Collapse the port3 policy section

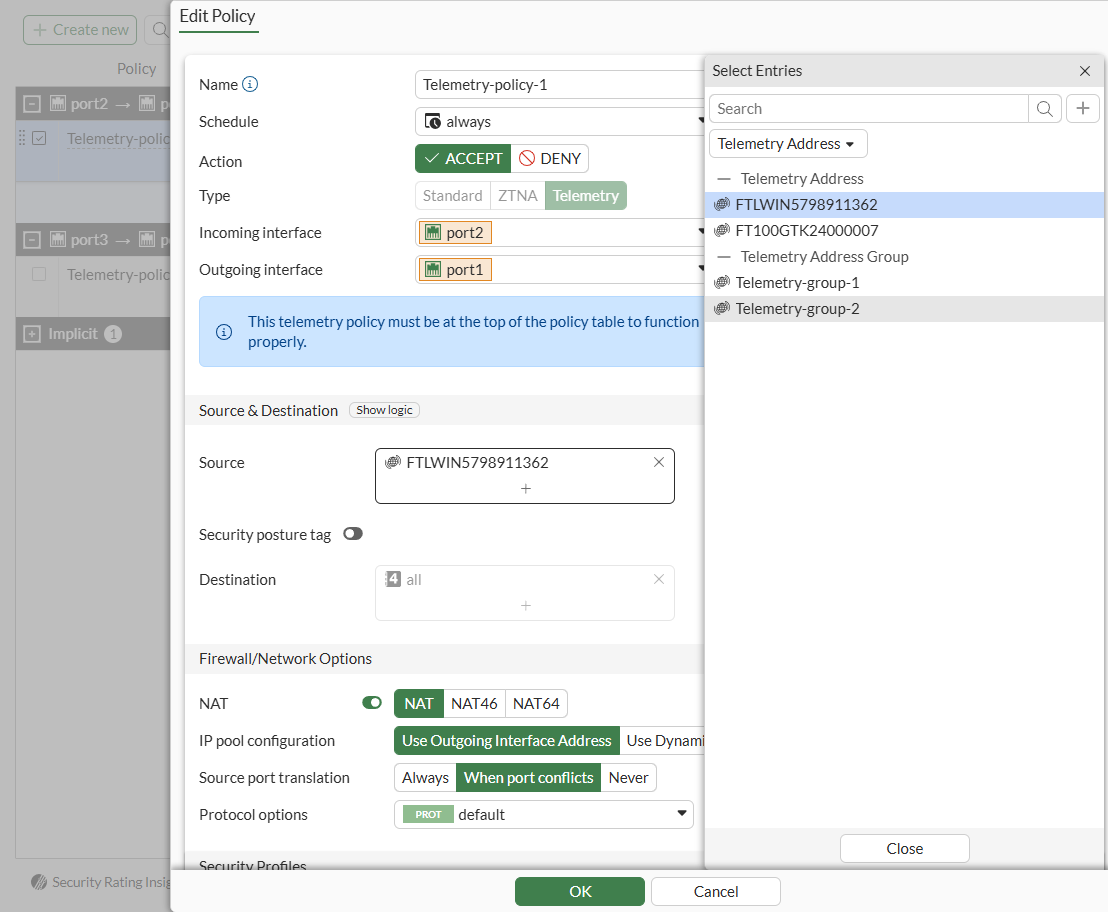(32, 240)
